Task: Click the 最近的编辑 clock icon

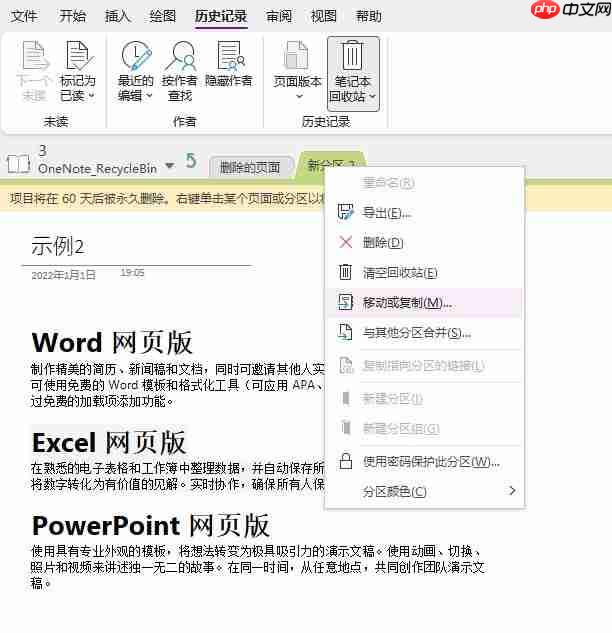Action: (x=136, y=55)
